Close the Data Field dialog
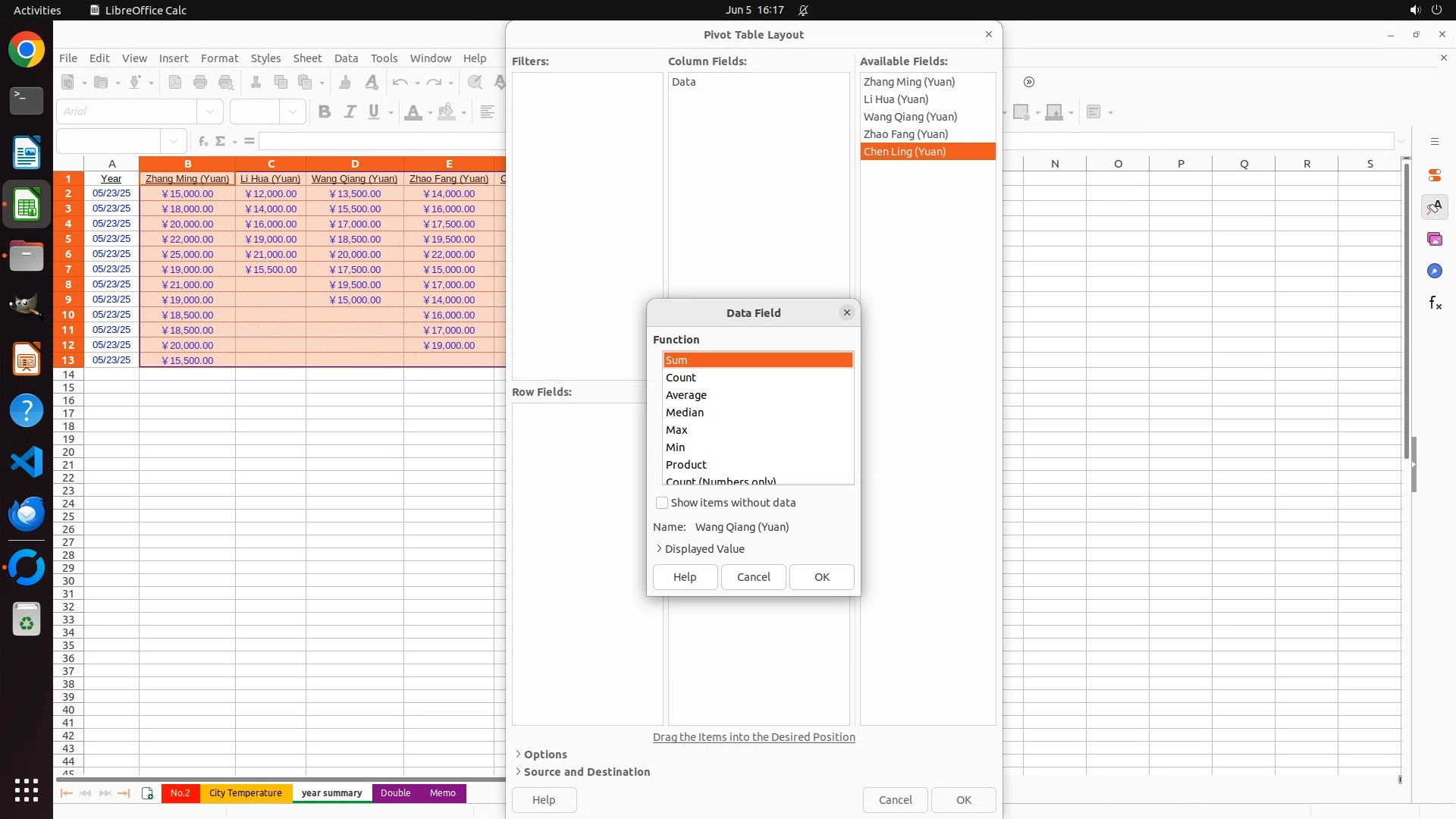 pyautogui.click(x=847, y=312)
